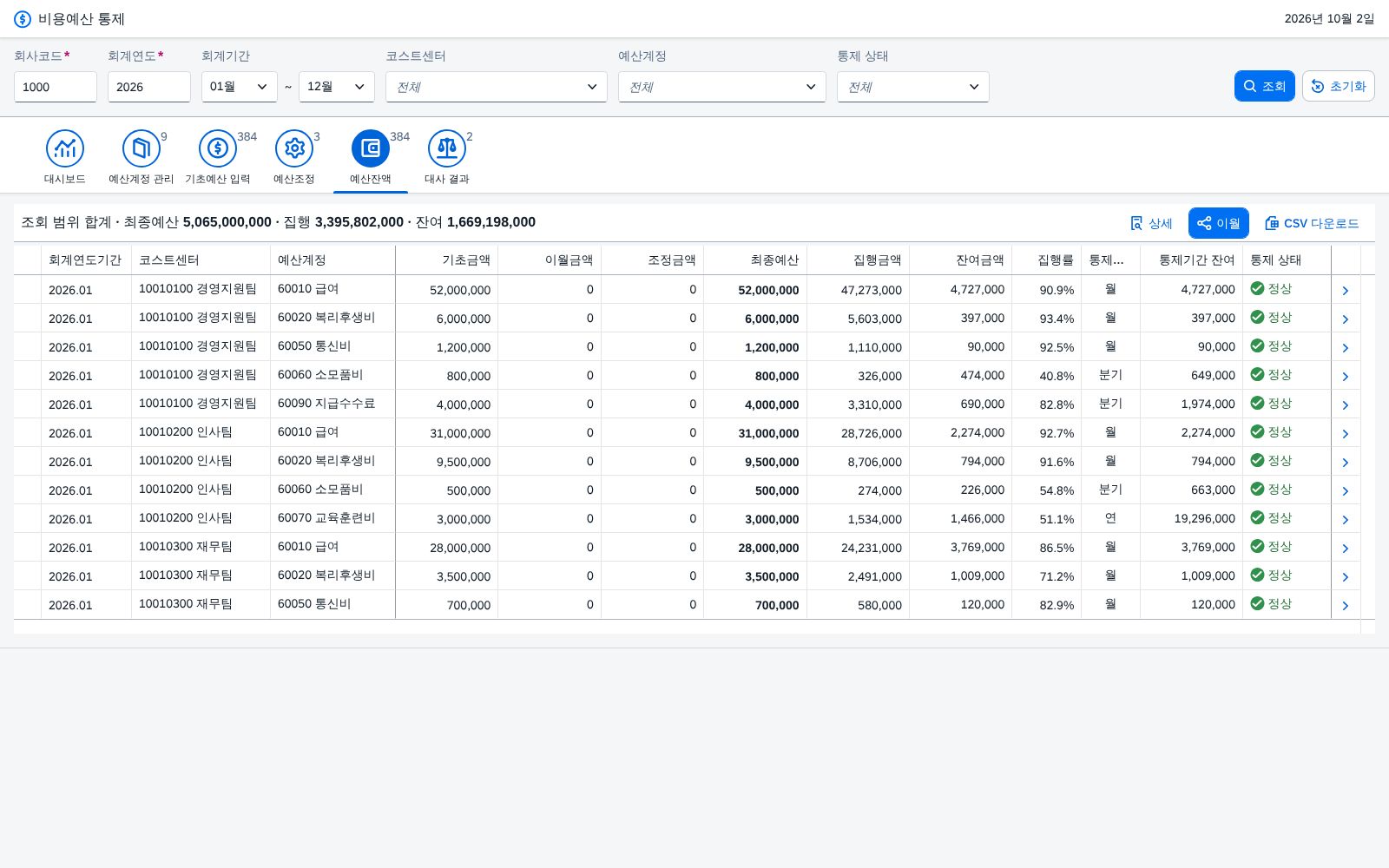Click the 코스트센터 column header
The width and height of the screenshot is (1389, 868).
click(201, 260)
